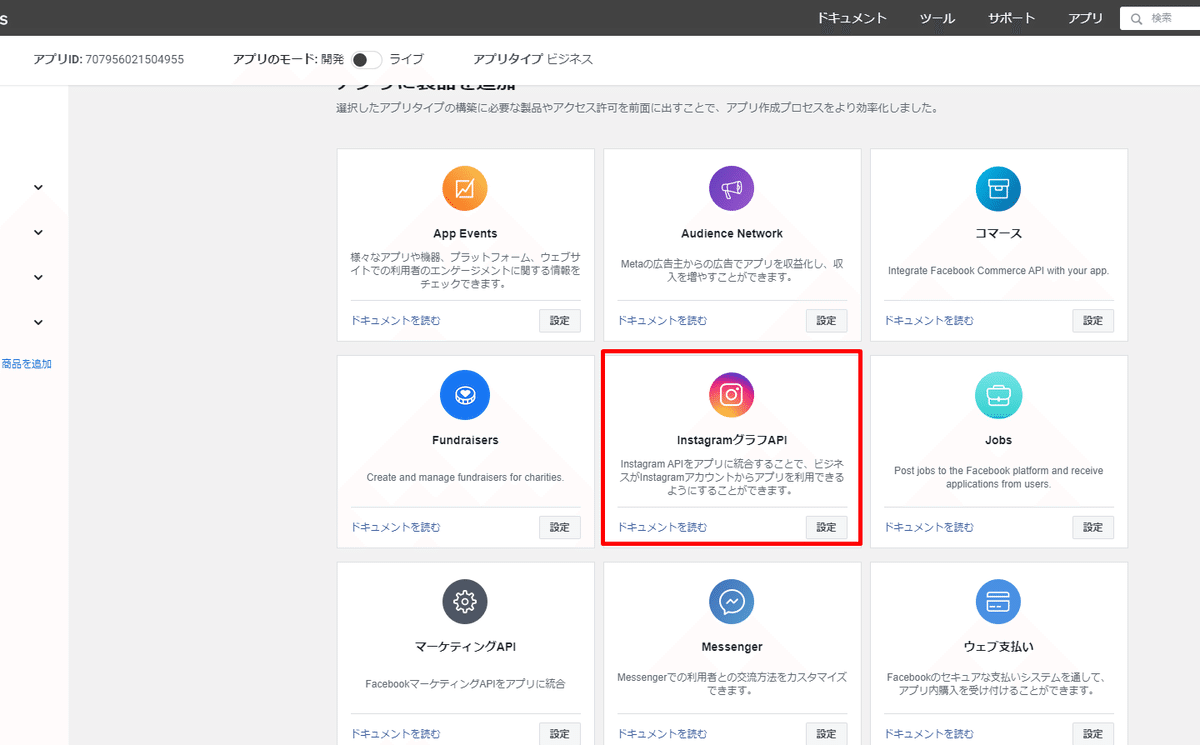Click the アプリID 707956021504955 text
Image resolution: width=1200 pixels, height=745 pixels.
click(108, 59)
